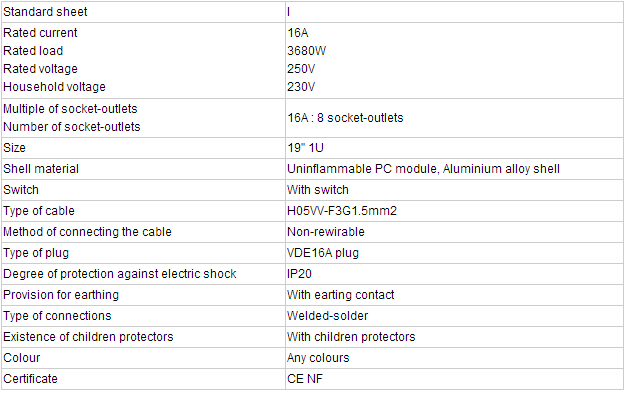Select 'With earting contact' text
The height and width of the screenshot is (395, 626).
point(341,295)
